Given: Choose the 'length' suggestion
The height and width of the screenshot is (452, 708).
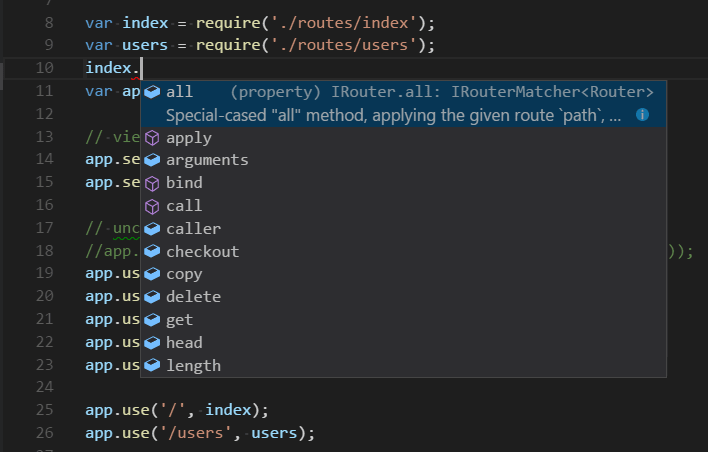Looking at the screenshot, I should 193,366.
